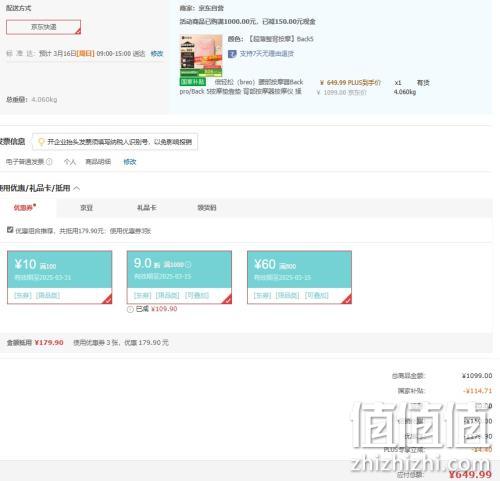Click the green 国家补贴 badge

pos(193,82)
